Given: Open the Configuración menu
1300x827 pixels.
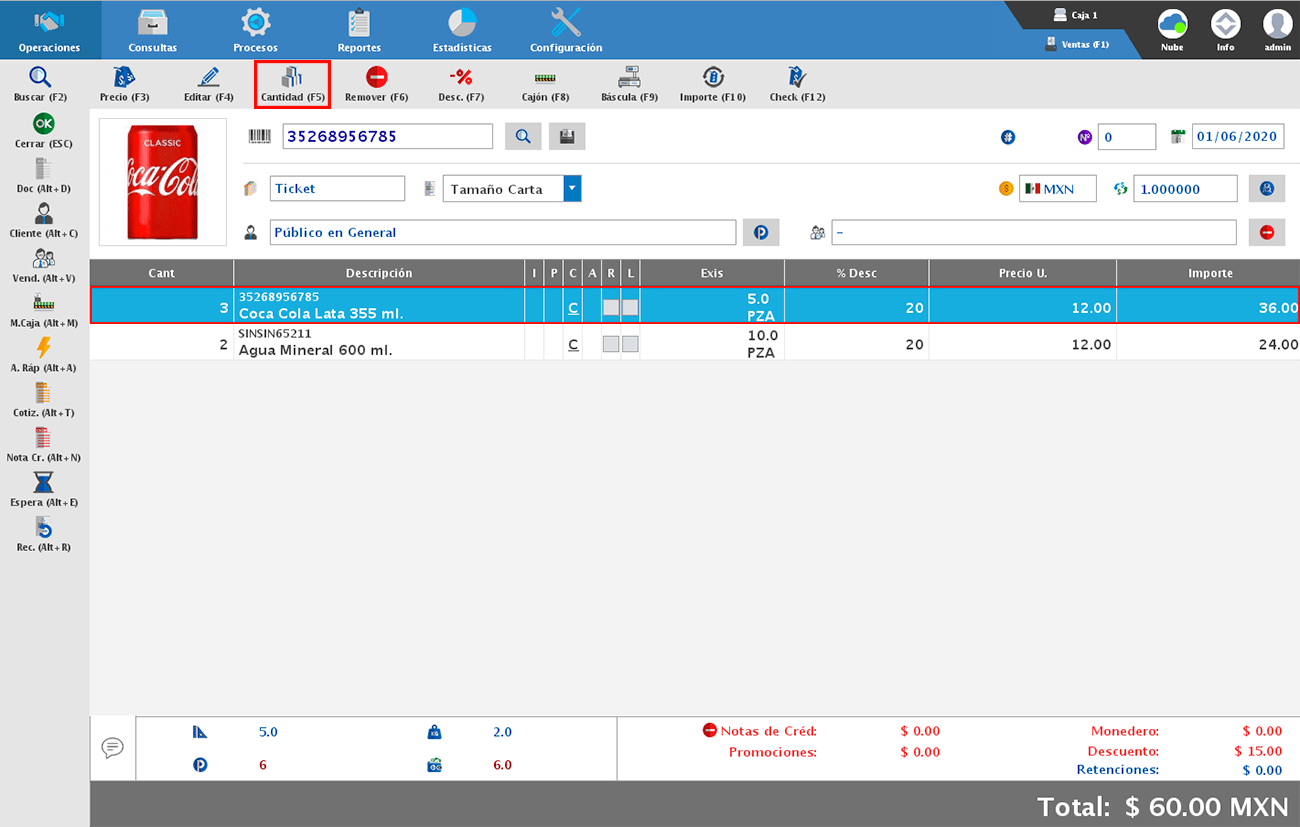Looking at the screenshot, I should pos(566,30).
